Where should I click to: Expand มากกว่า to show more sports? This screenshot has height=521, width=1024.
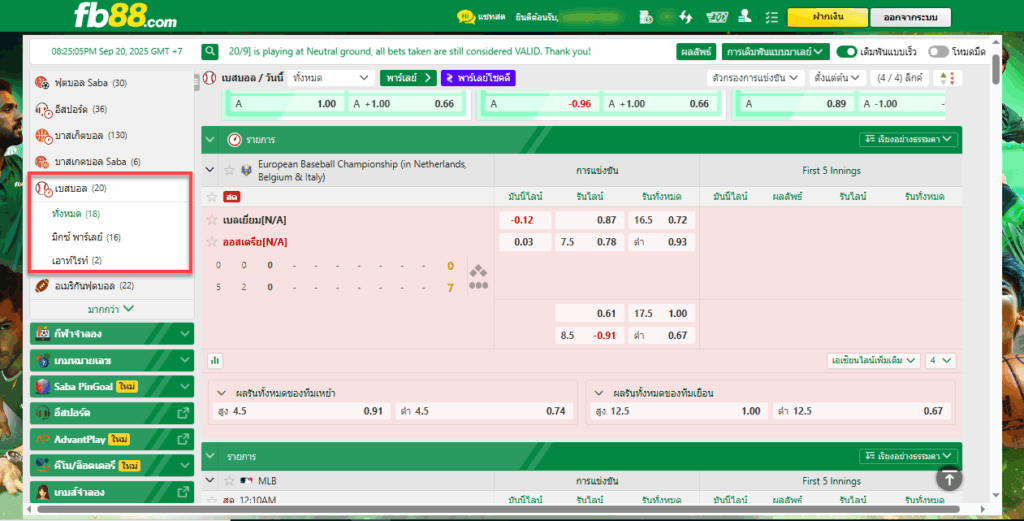pos(111,309)
